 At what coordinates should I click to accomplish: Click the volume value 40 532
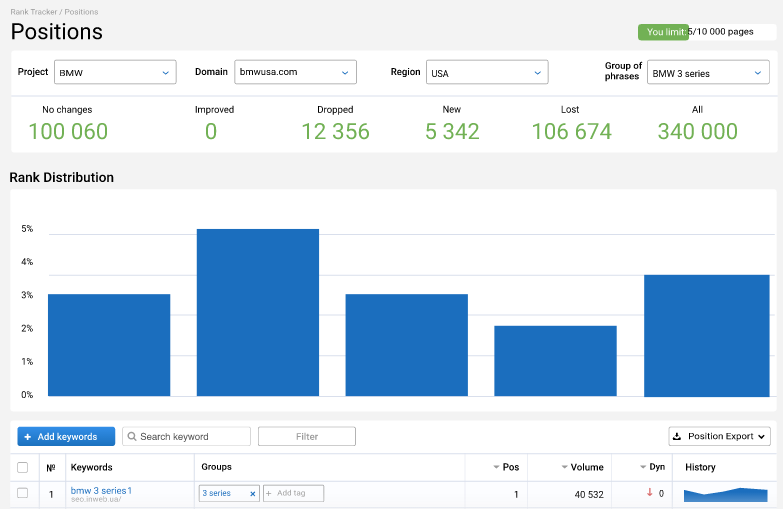[x=589, y=495]
